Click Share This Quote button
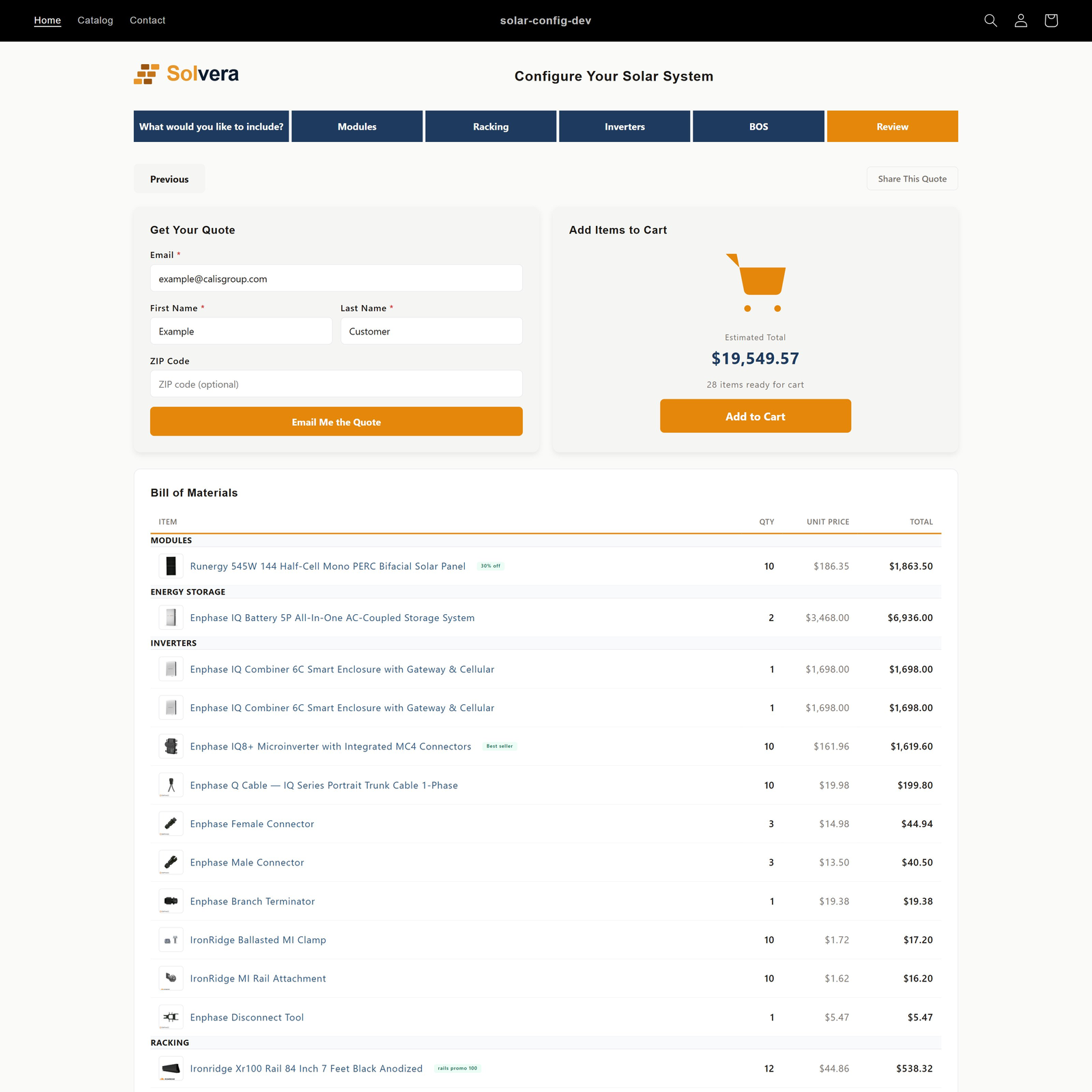This screenshot has height=1092, width=1092. [913, 179]
